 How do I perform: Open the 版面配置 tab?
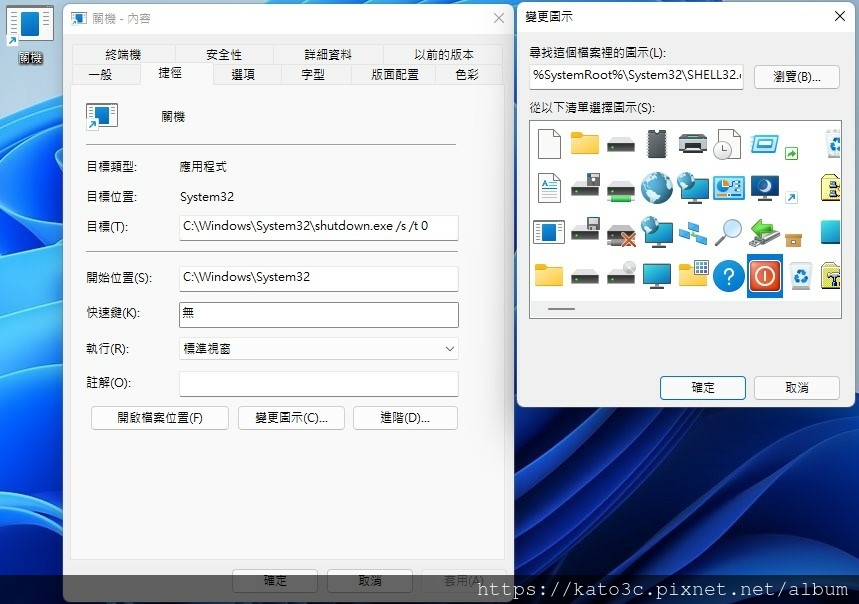pos(394,74)
